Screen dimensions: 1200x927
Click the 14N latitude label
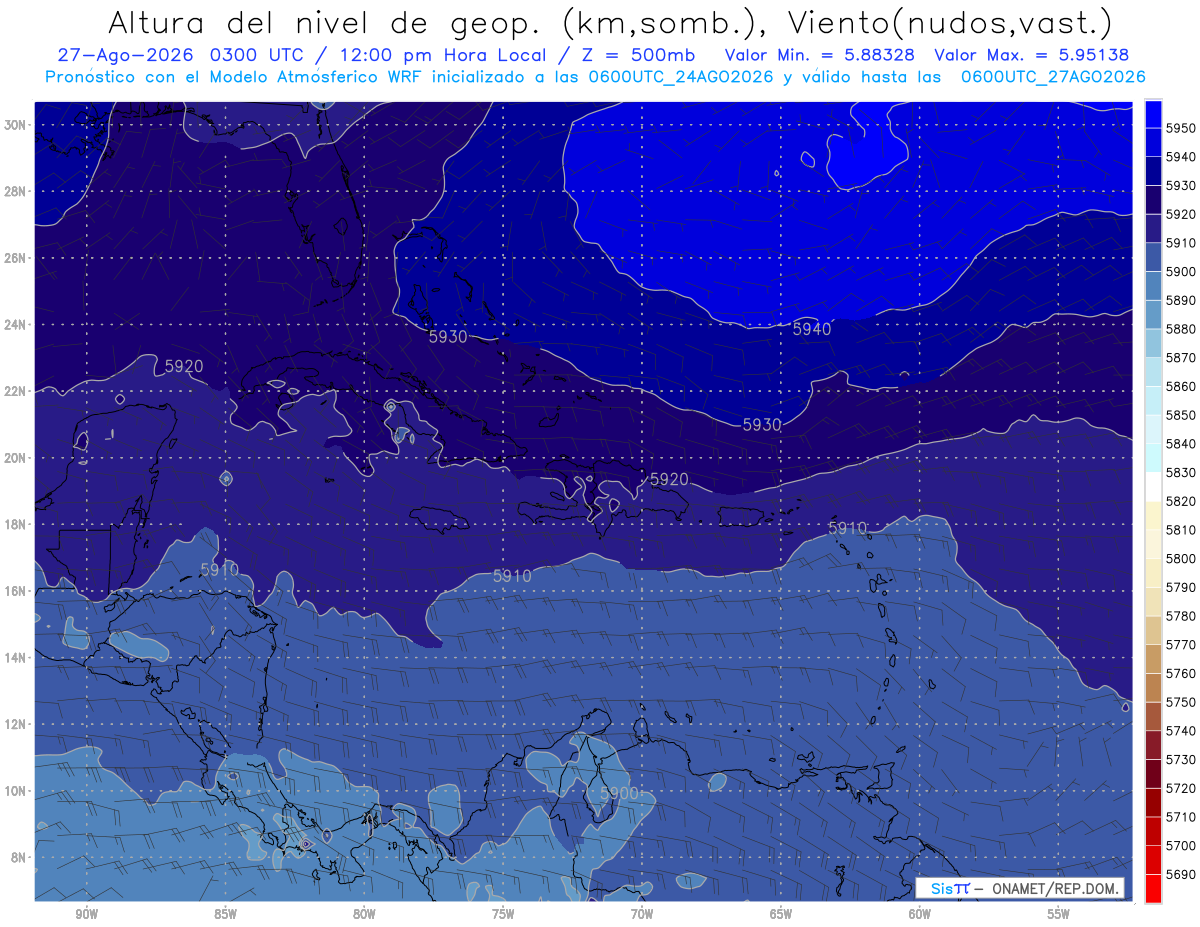pyautogui.click(x=15, y=658)
